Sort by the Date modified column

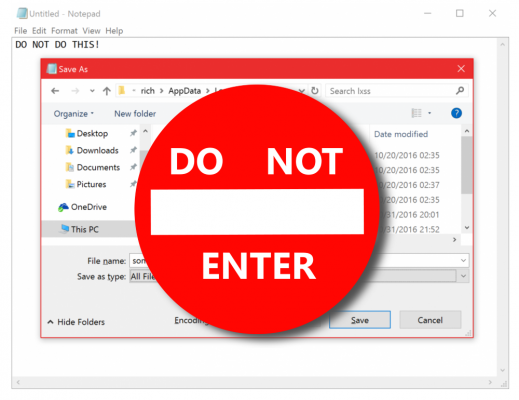[x=401, y=134]
